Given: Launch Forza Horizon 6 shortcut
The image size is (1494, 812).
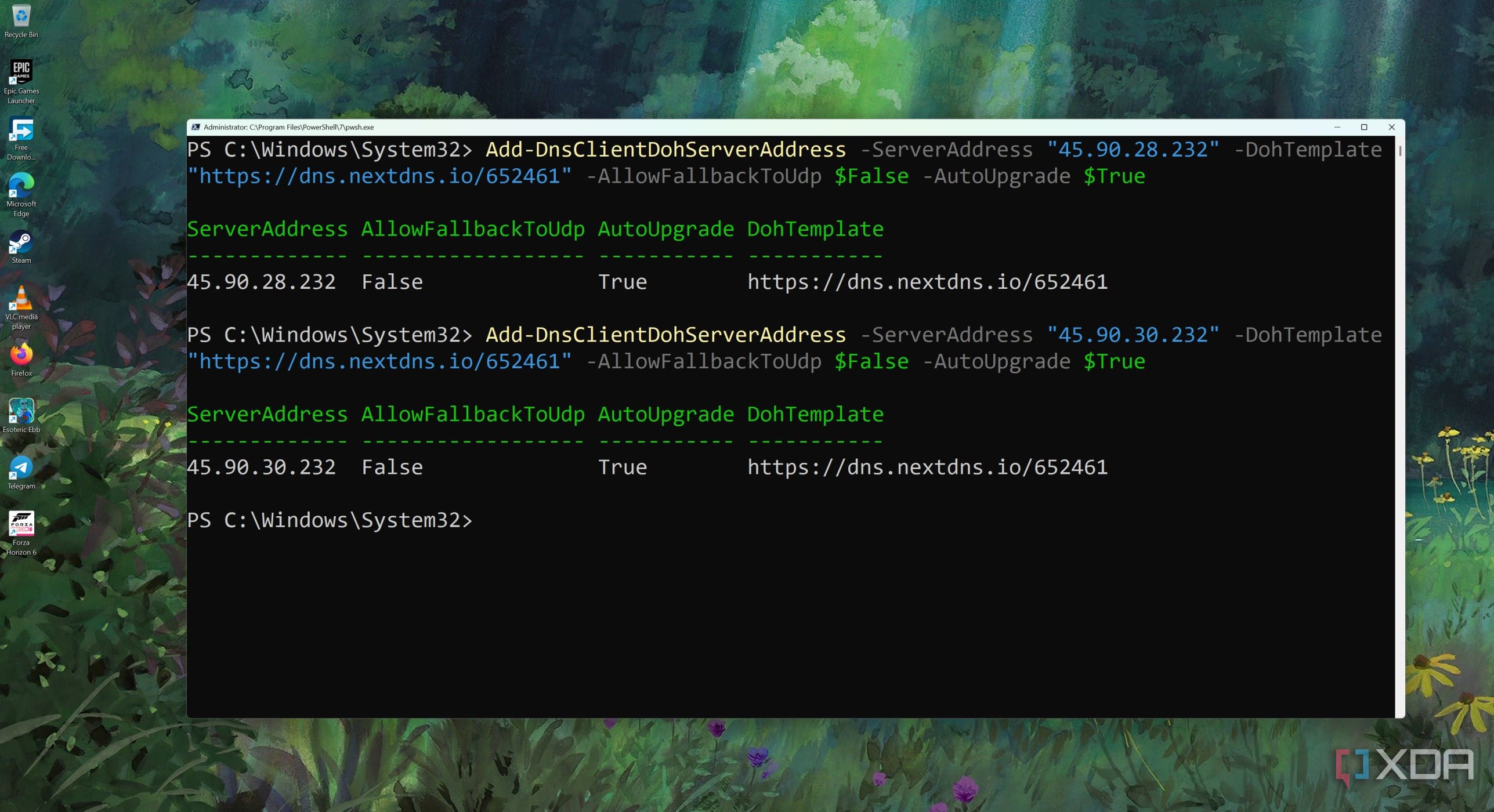Looking at the screenshot, I should tap(21, 534).
